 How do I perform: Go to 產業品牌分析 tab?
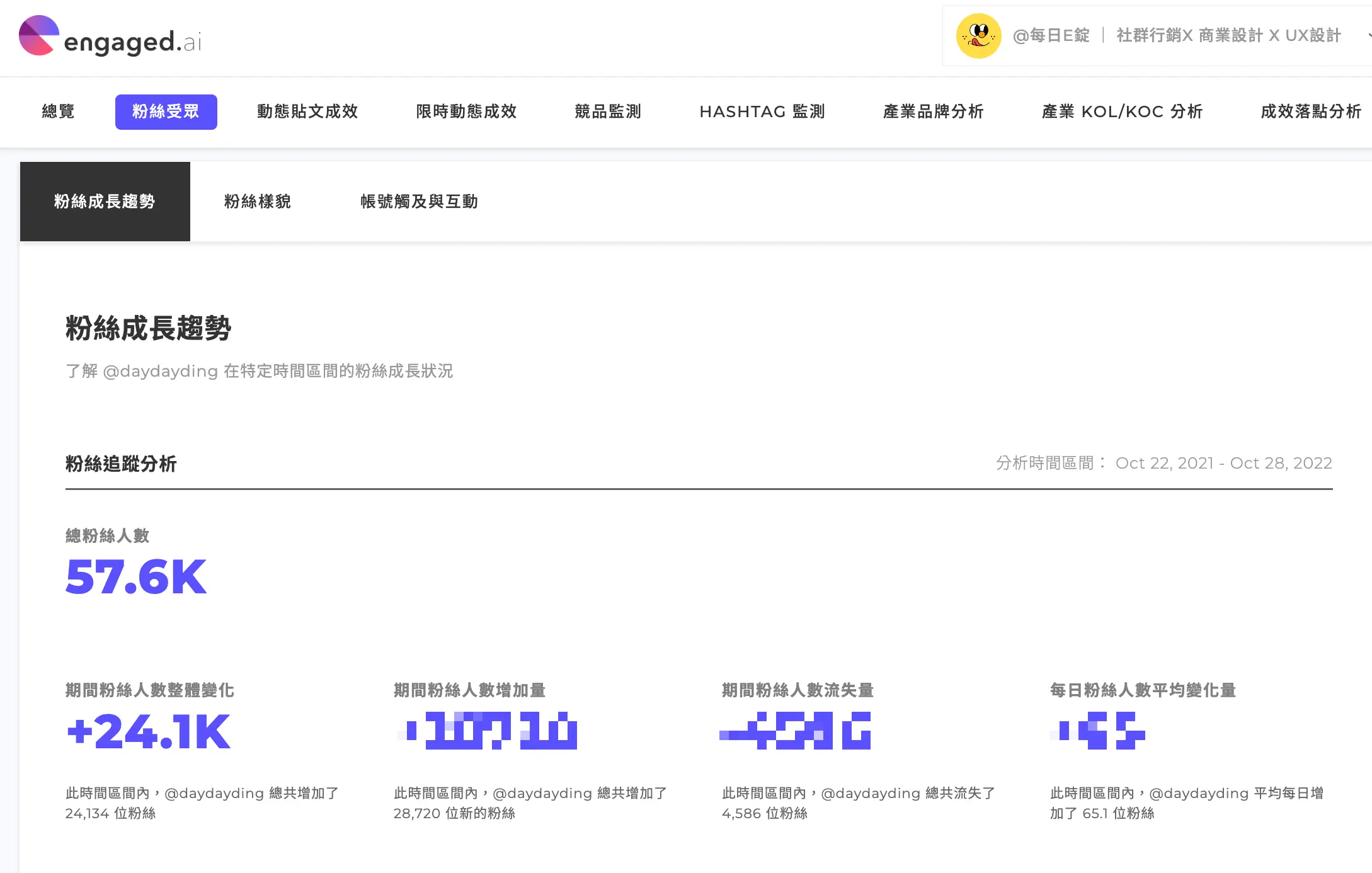click(x=933, y=111)
